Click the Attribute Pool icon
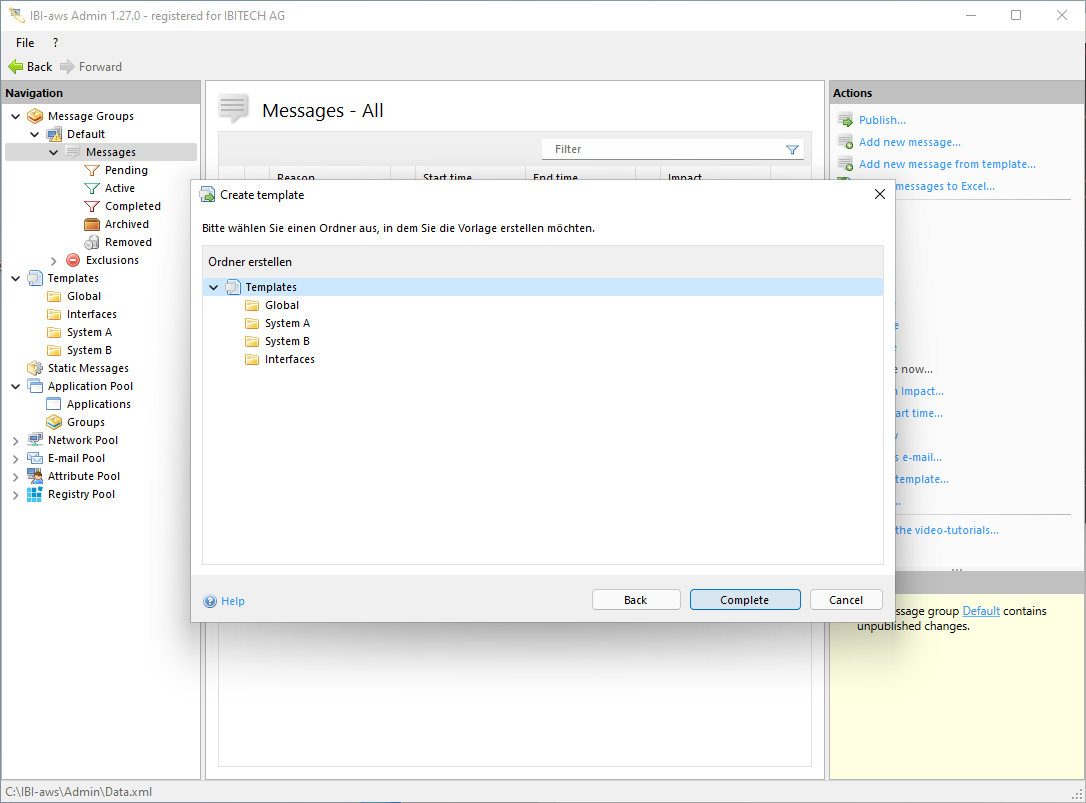Viewport: 1086px width, 803px height. [x=35, y=476]
